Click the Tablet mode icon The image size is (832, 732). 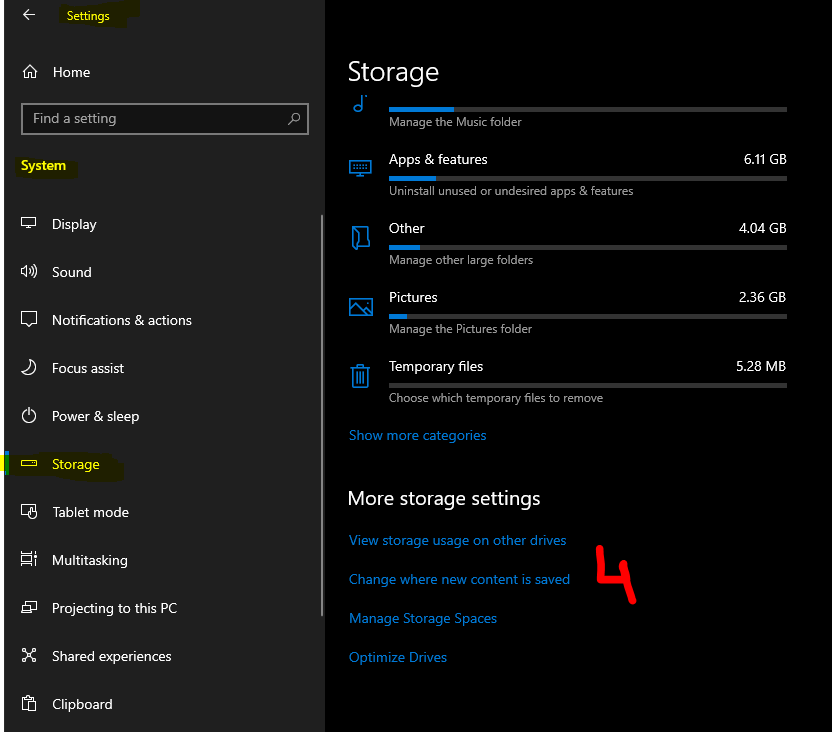pos(29,511)
